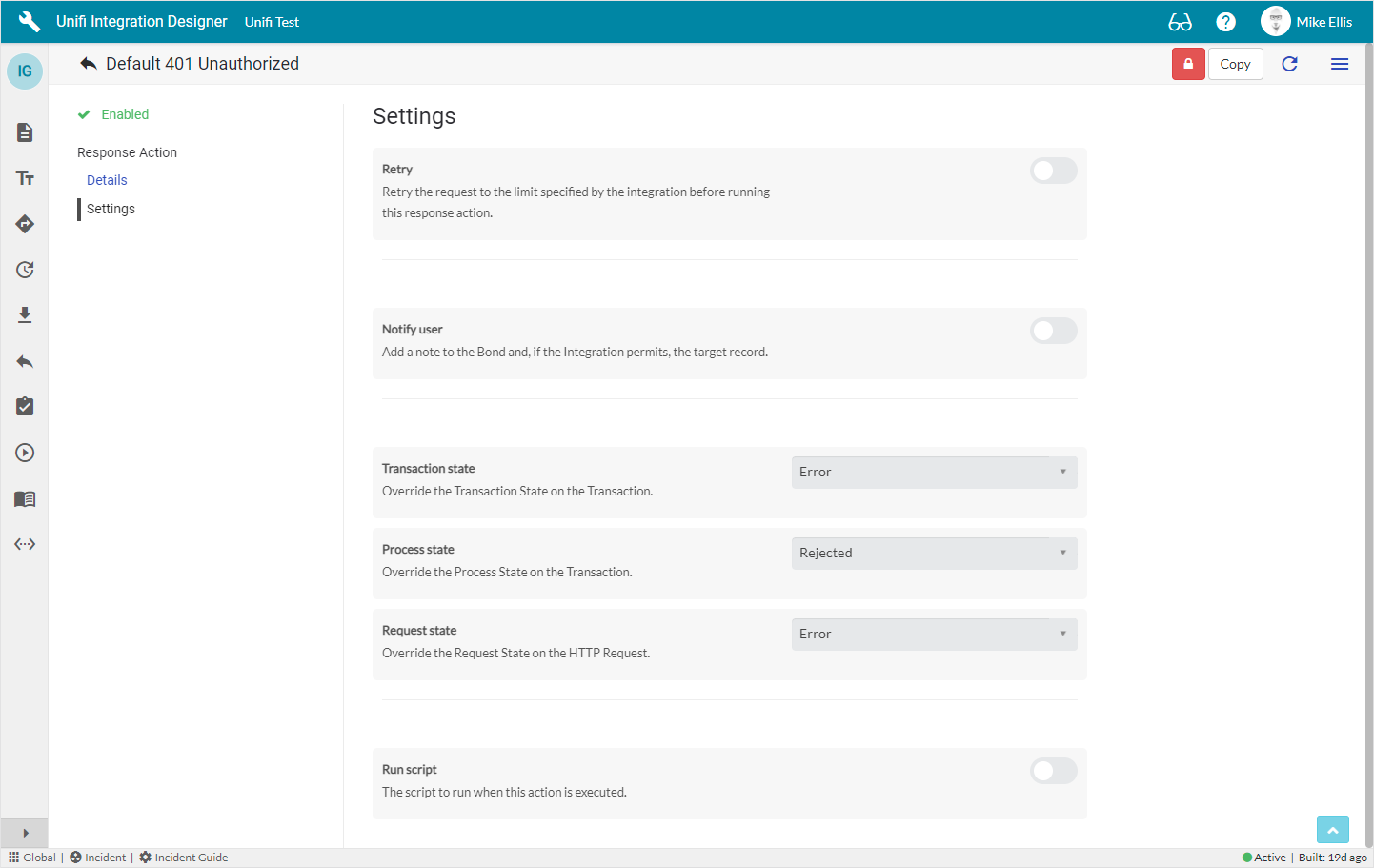The height and width of the screenshot is (868, 1374).
Task: Switch to the Details section
Action: [107, 179]
